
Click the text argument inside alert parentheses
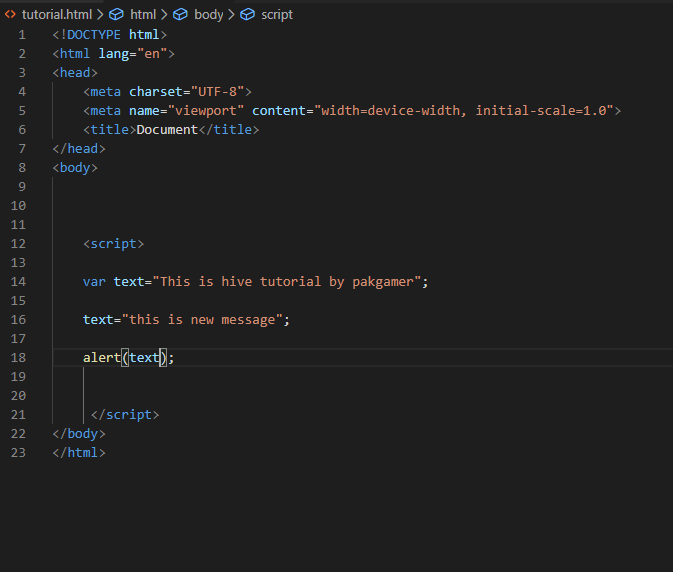pos(144,358)
